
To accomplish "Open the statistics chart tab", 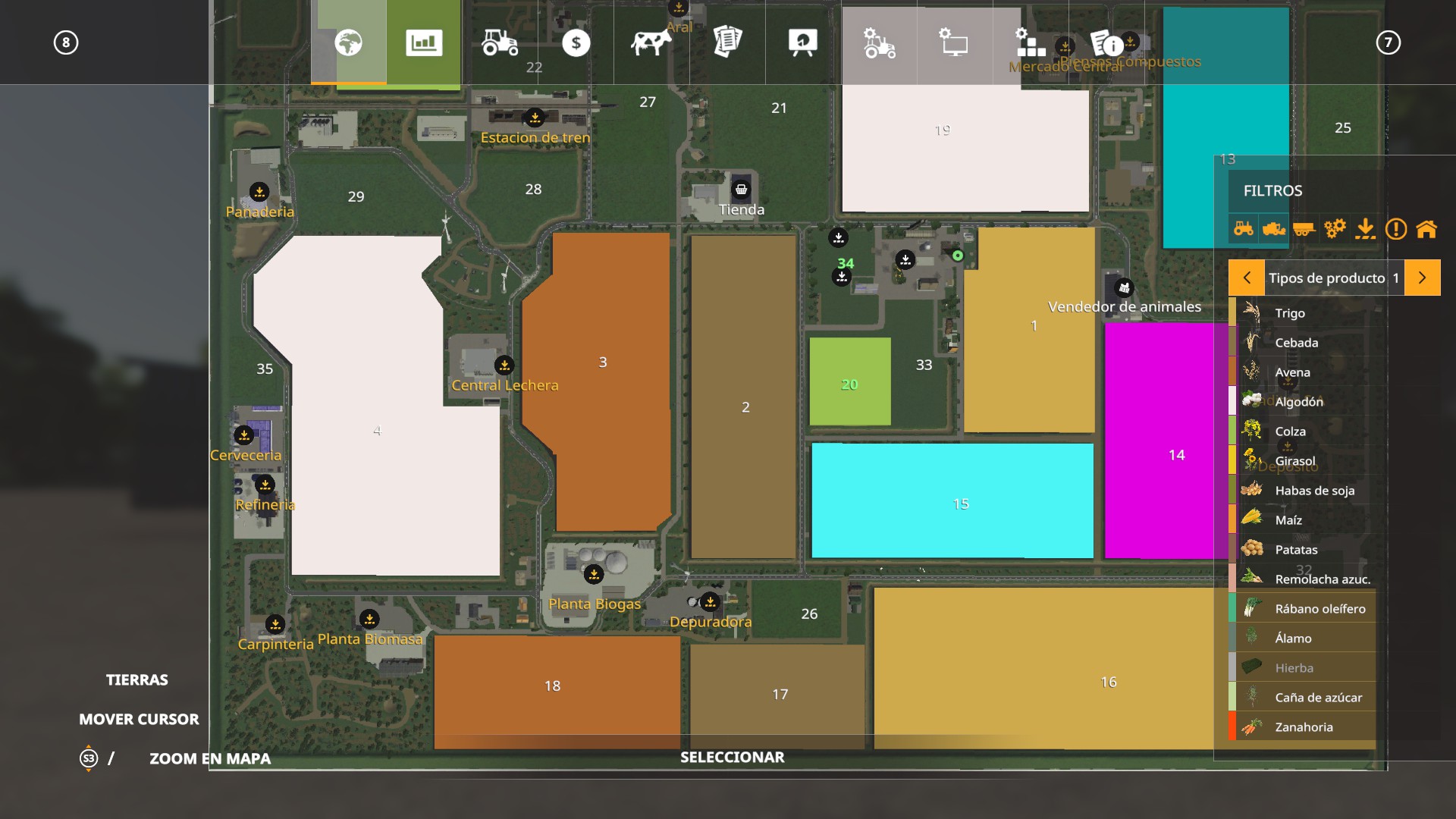I will 423,42.
